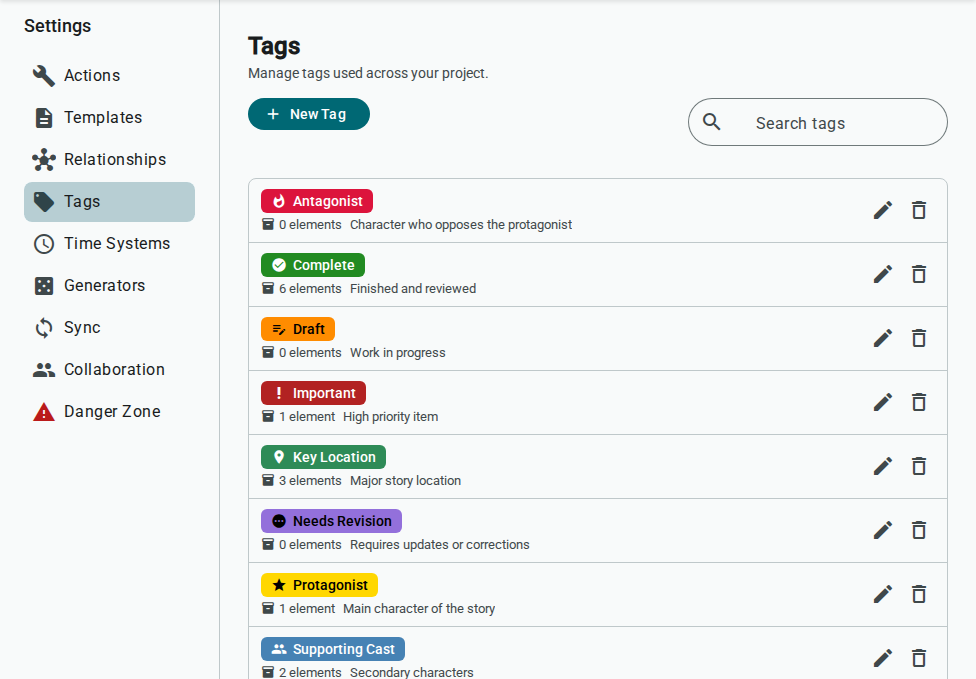Click the Sync arrows icon

(x=44, y=327)
